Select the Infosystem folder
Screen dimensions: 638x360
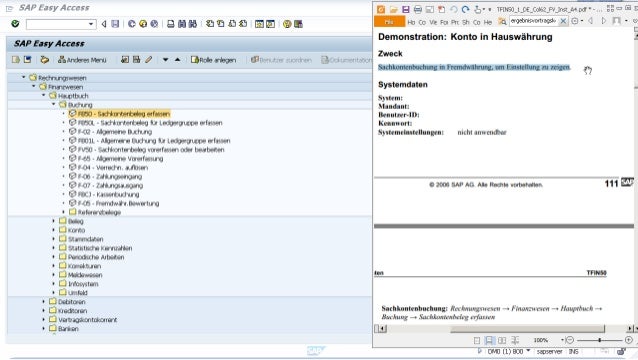(83, 284)
